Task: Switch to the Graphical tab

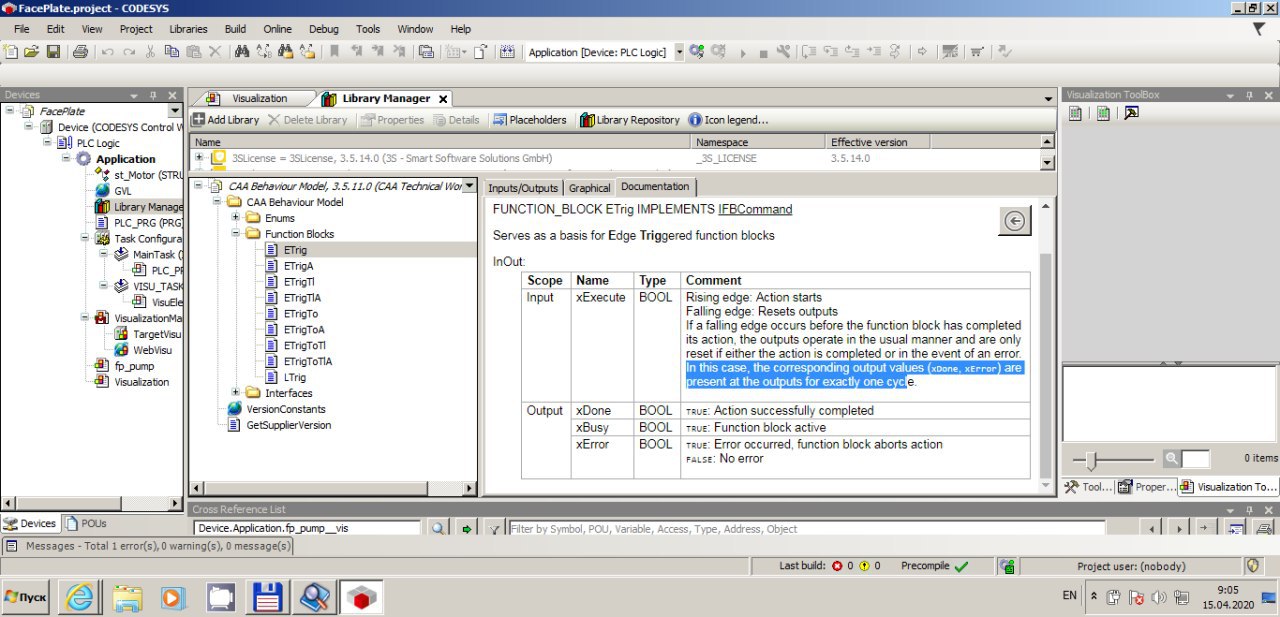Action: tap(589, 188)
